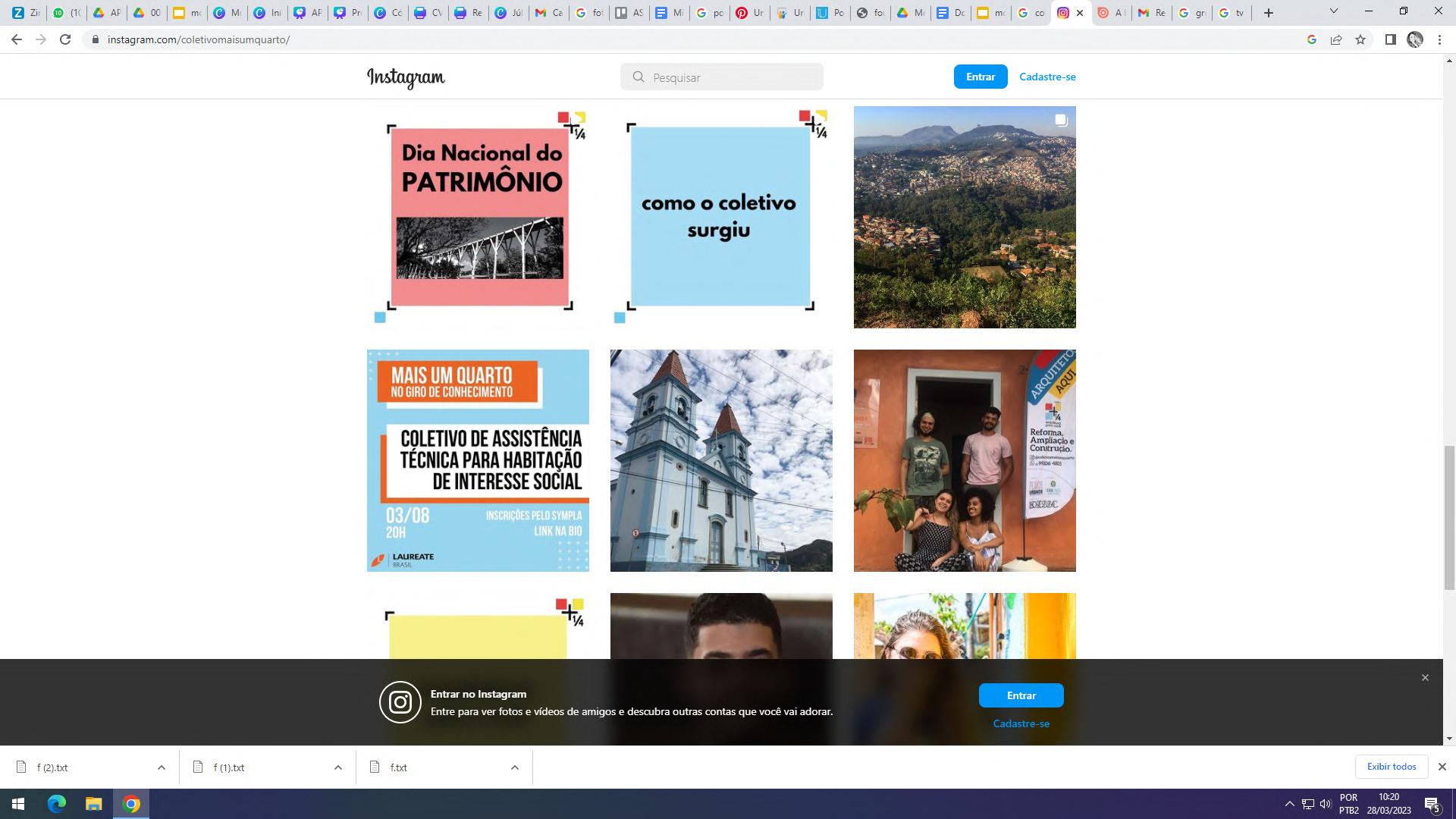The height and width of the screenshot is (819, 1456).
Task: Close the downloads bar
Action: tap(1442, 767)
